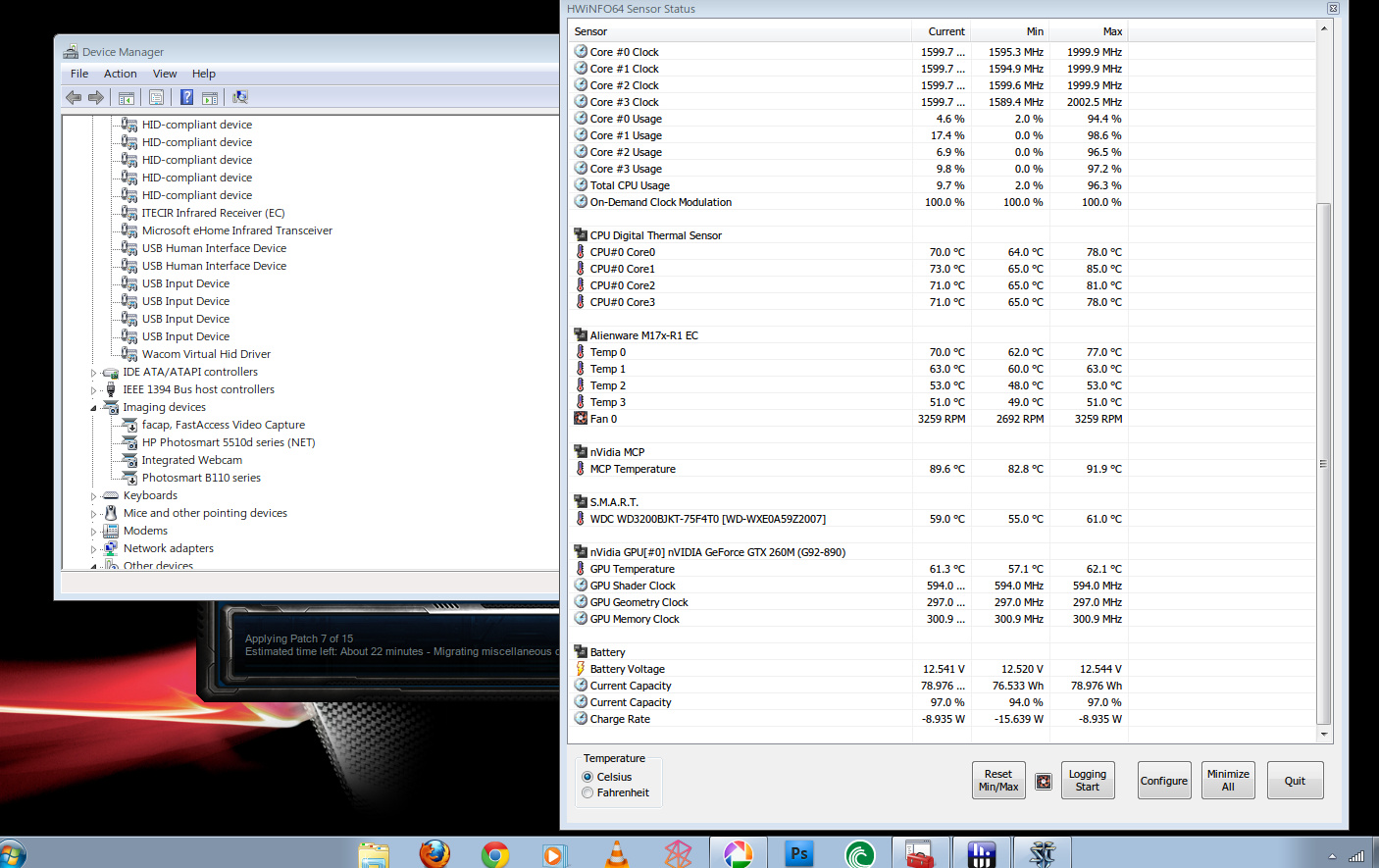Click the Current column header
The image size is (1379, 868).
(x=942, y=31)
